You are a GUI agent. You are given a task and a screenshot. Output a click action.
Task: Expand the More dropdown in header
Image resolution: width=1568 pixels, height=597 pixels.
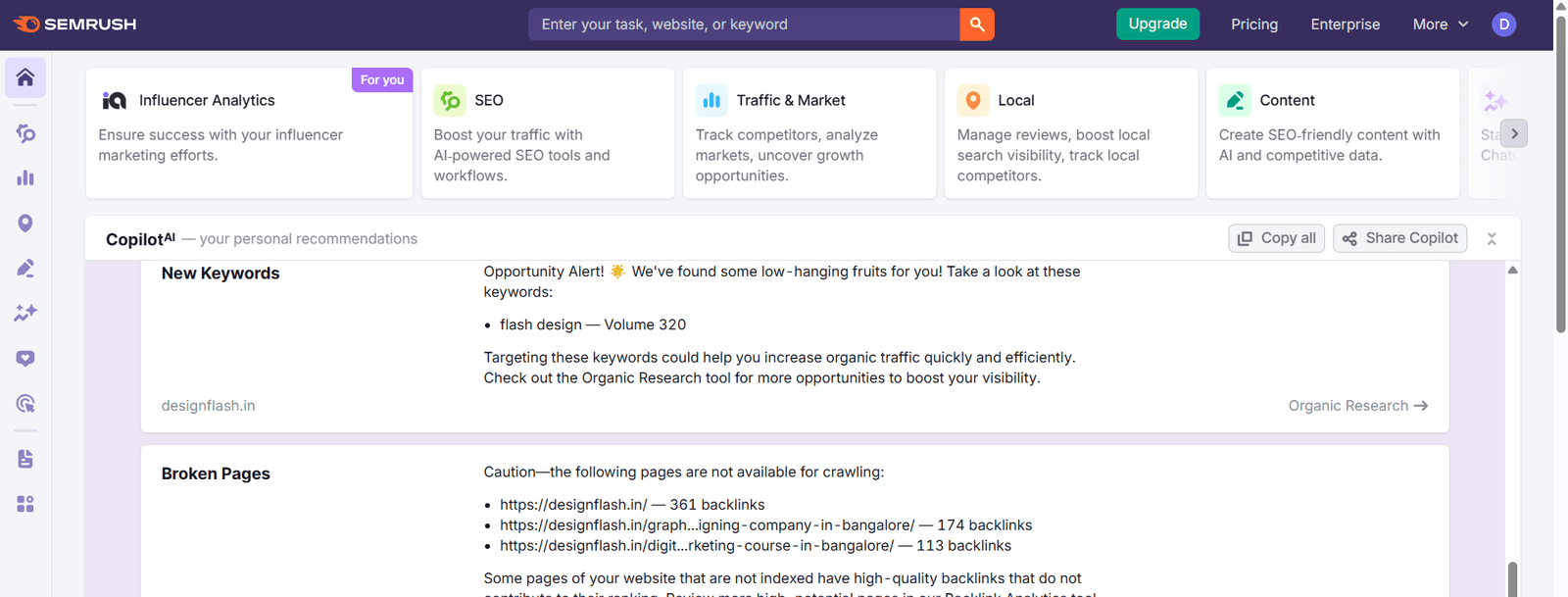1441,25
